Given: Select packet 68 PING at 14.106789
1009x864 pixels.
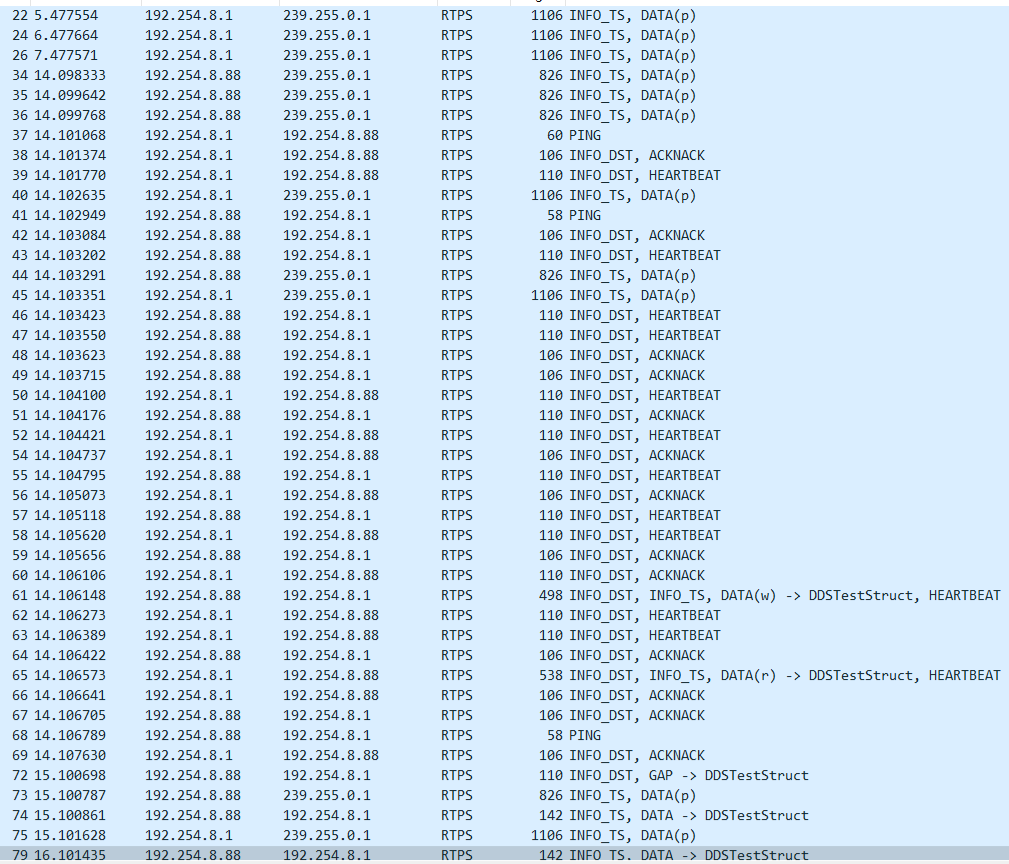Looking at the screenshot, I should 400,735.
